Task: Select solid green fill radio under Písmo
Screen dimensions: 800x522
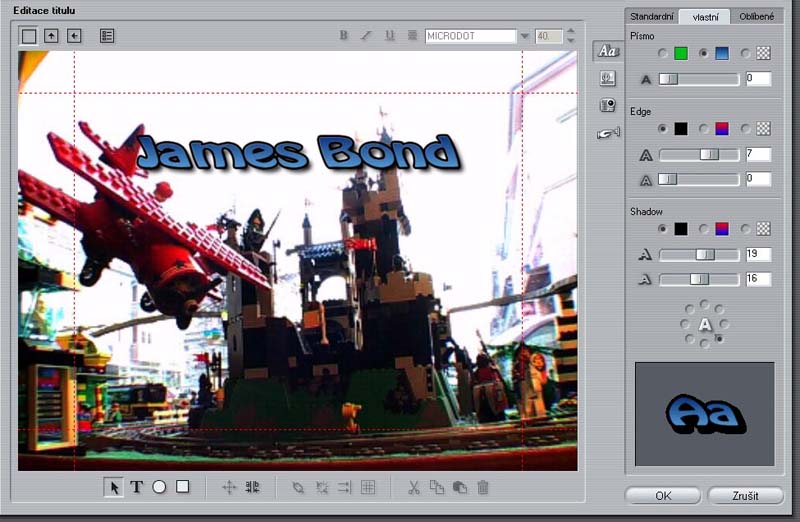Action: tap(664, 53)
